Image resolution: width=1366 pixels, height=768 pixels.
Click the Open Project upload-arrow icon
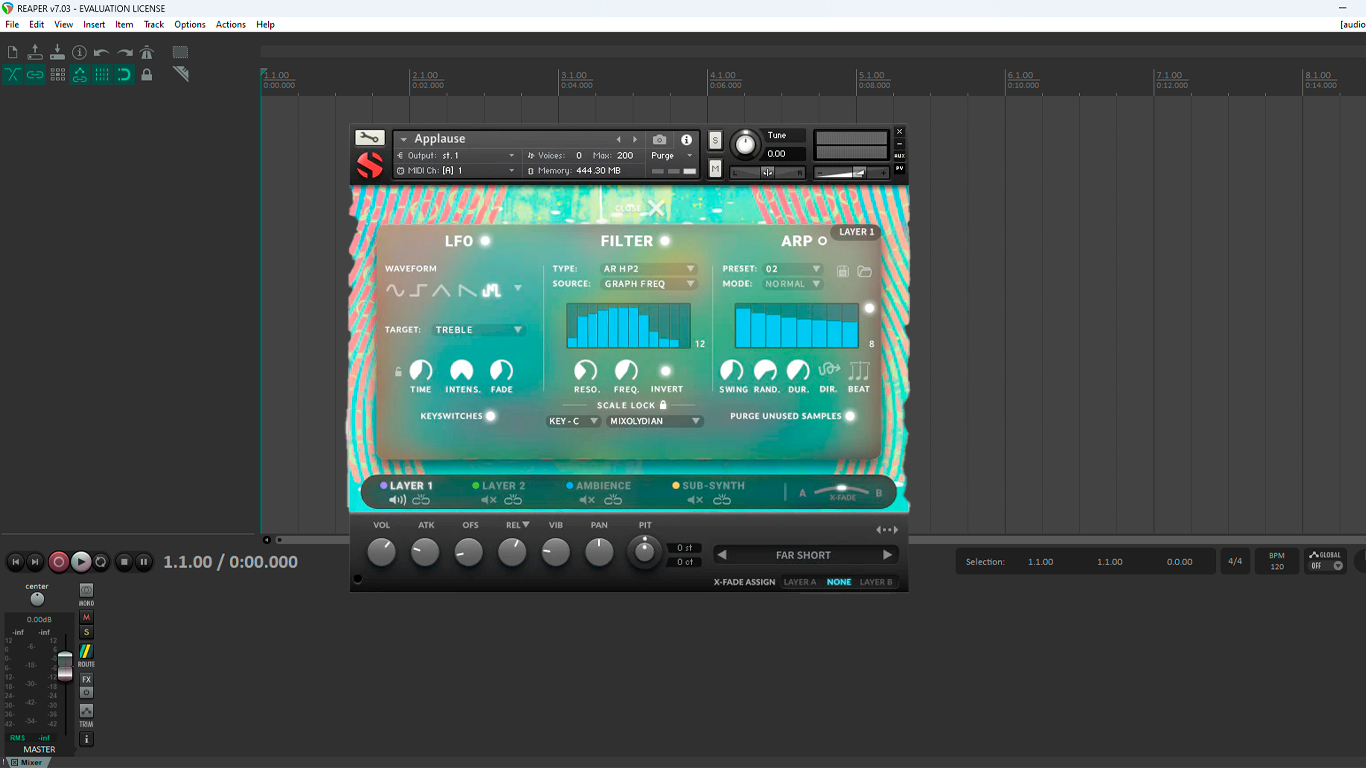click(35, 52)
